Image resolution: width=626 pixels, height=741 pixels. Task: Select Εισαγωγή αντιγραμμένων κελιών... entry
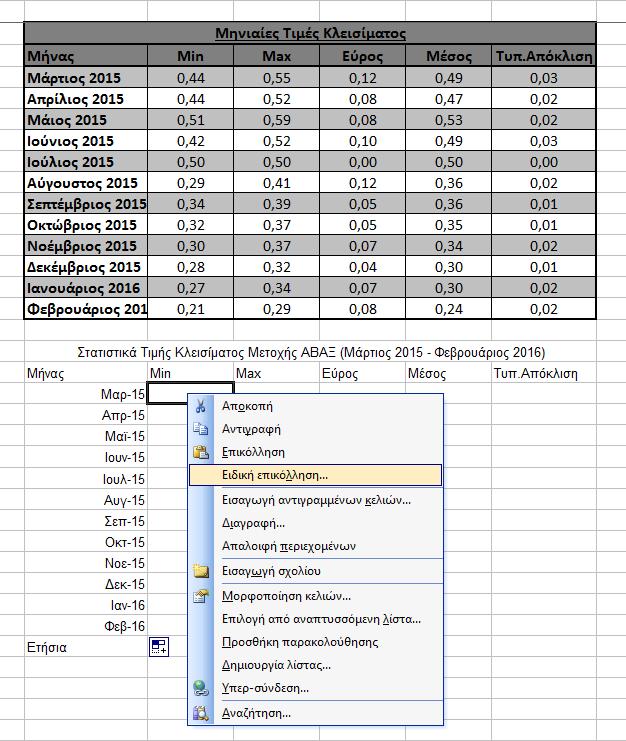pyautogui.click(x=315, y=500)
